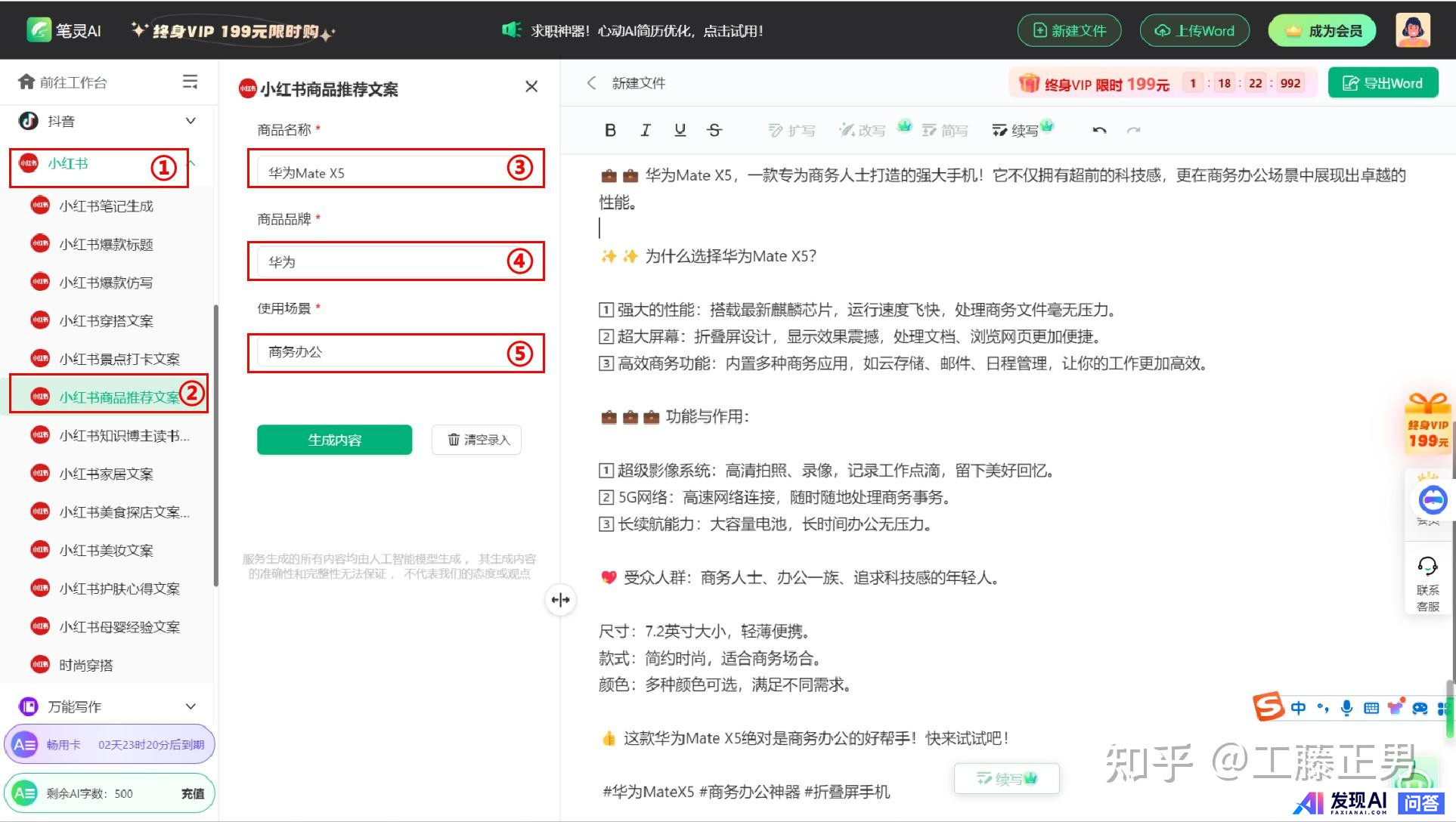Click the 求职神器 resume announcement link

[633, 30]
